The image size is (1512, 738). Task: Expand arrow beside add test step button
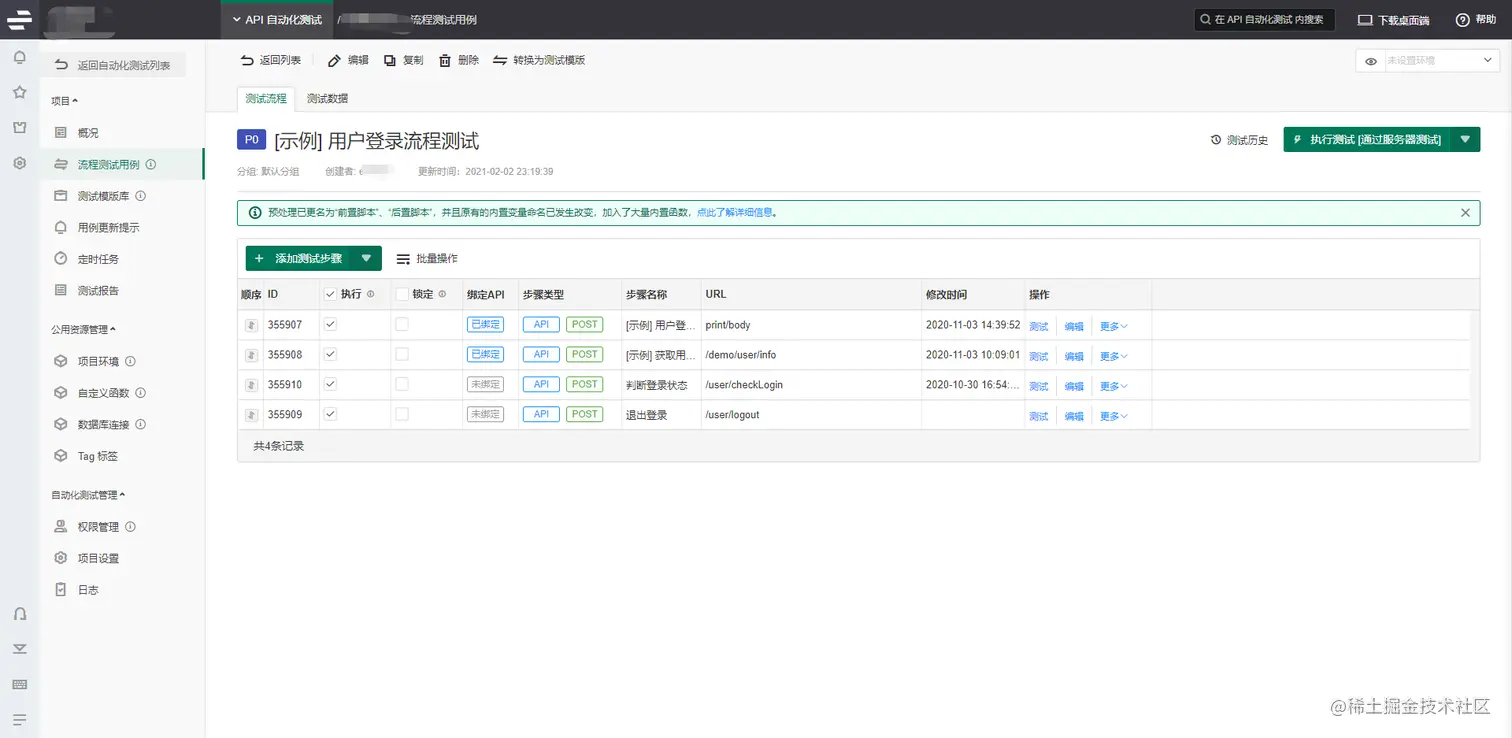tap(366, 258)
